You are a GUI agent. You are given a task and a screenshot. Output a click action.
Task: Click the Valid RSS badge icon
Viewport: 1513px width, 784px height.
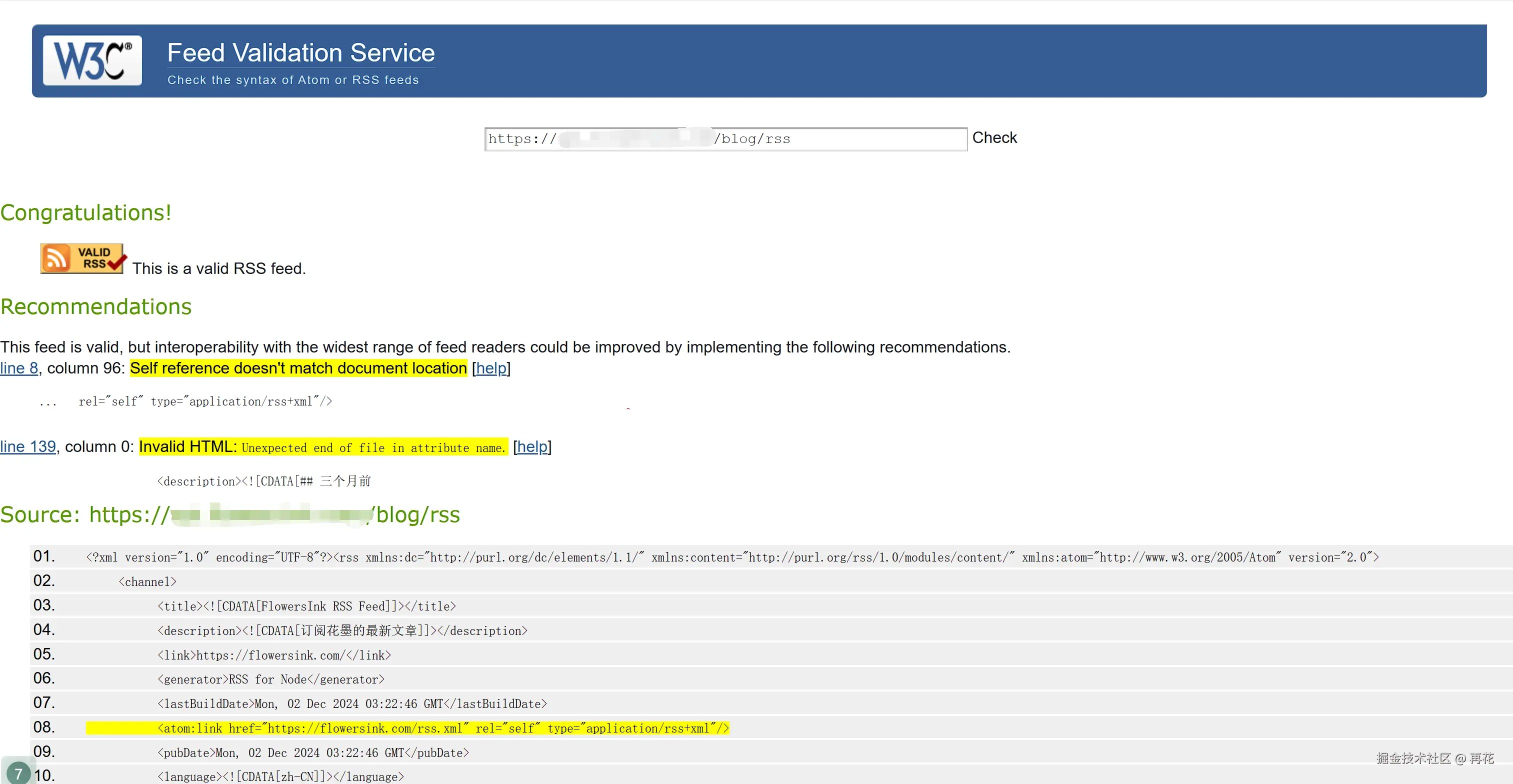pyautogui.click(x=82, y=258)
